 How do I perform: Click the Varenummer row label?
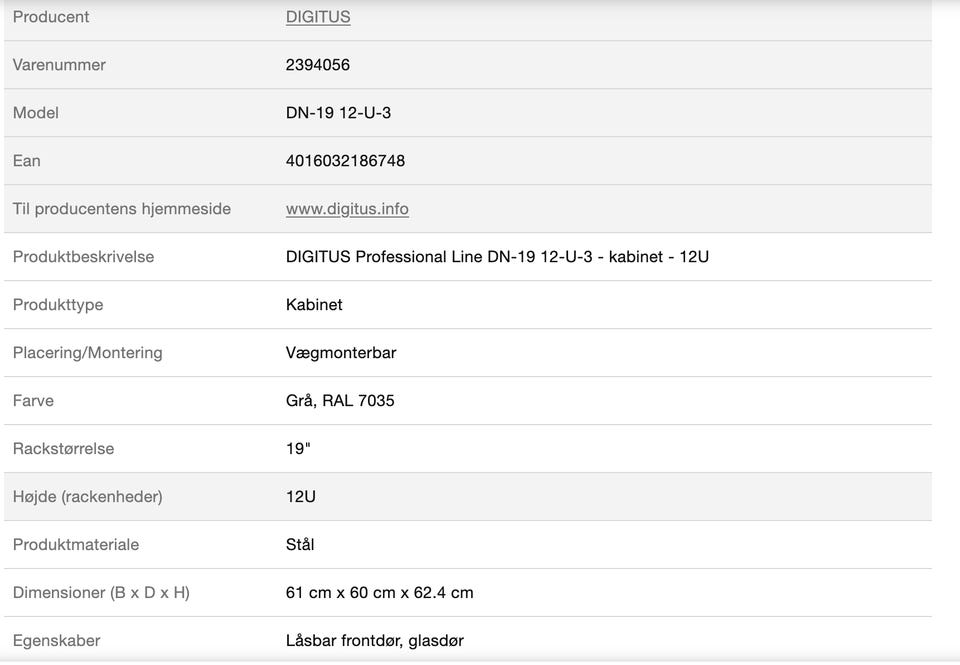pos(59,65)
